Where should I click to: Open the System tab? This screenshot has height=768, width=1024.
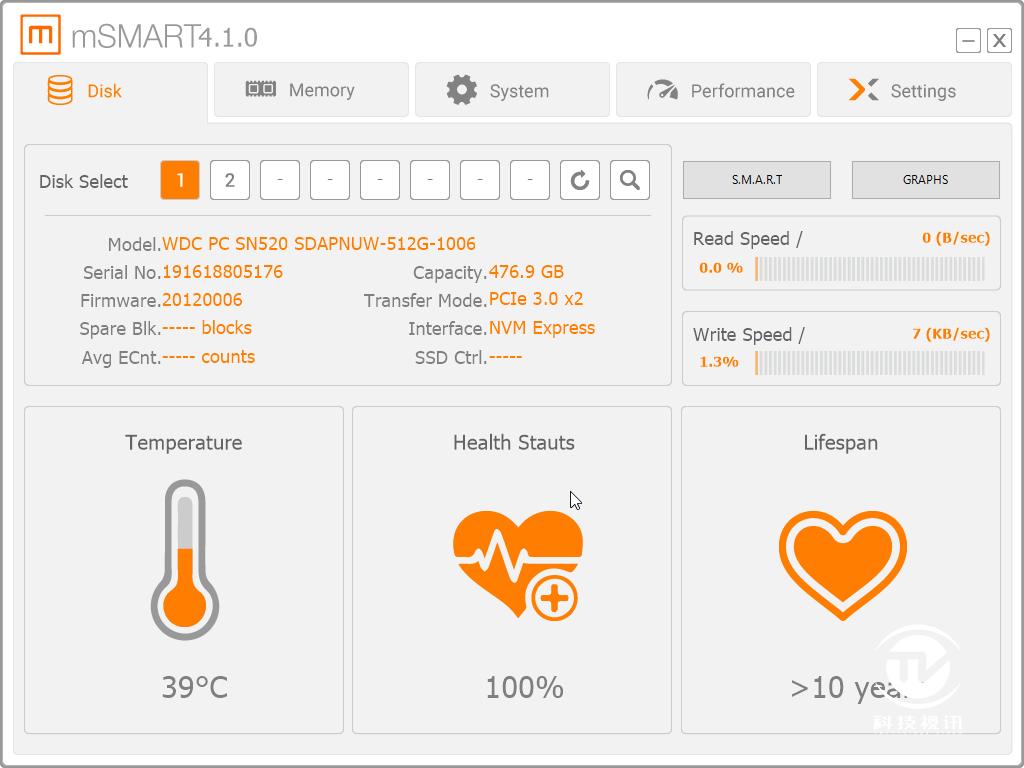(513, 89)
